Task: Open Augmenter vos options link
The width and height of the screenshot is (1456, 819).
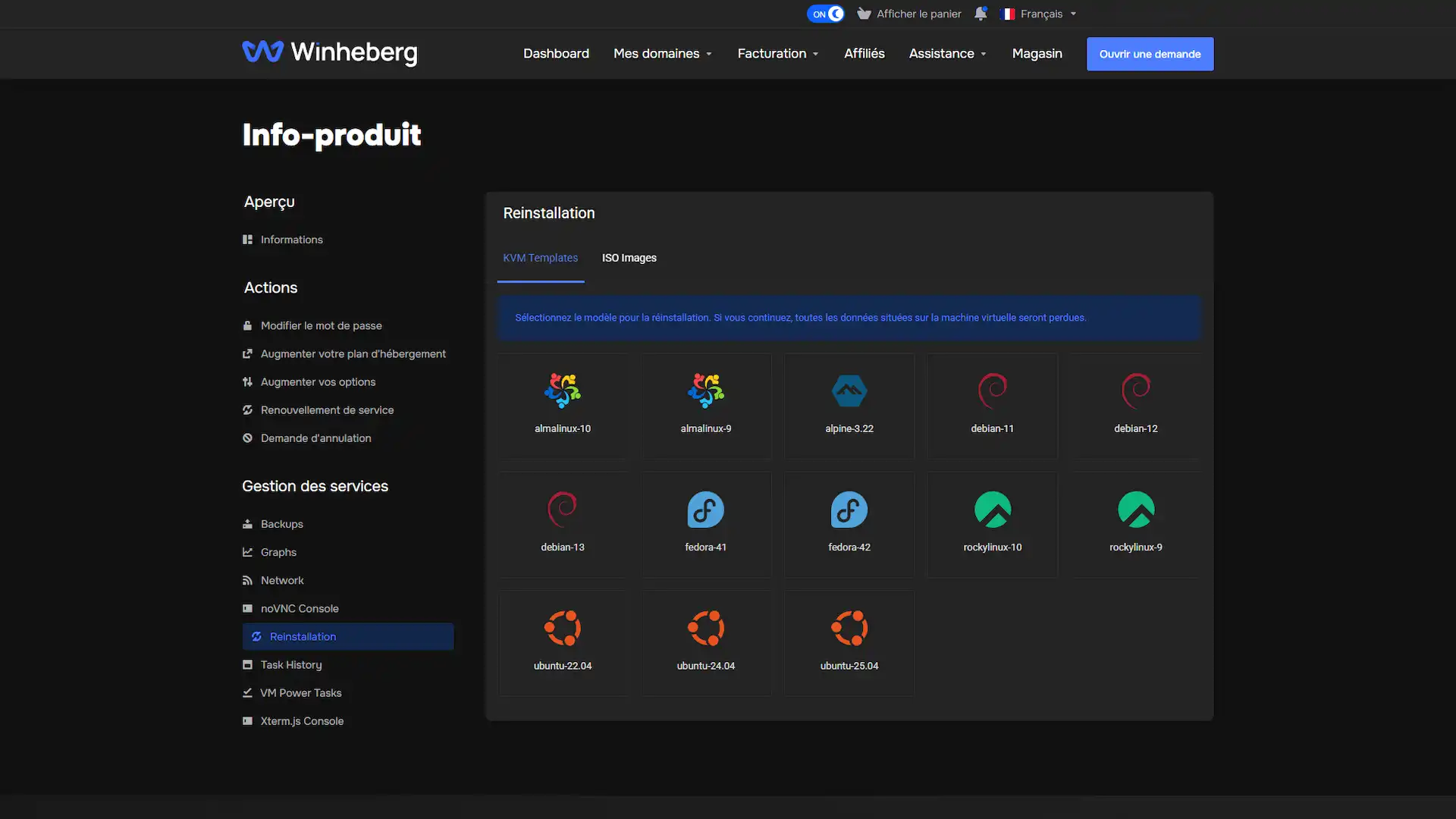Action: click(x=318, y=382)
